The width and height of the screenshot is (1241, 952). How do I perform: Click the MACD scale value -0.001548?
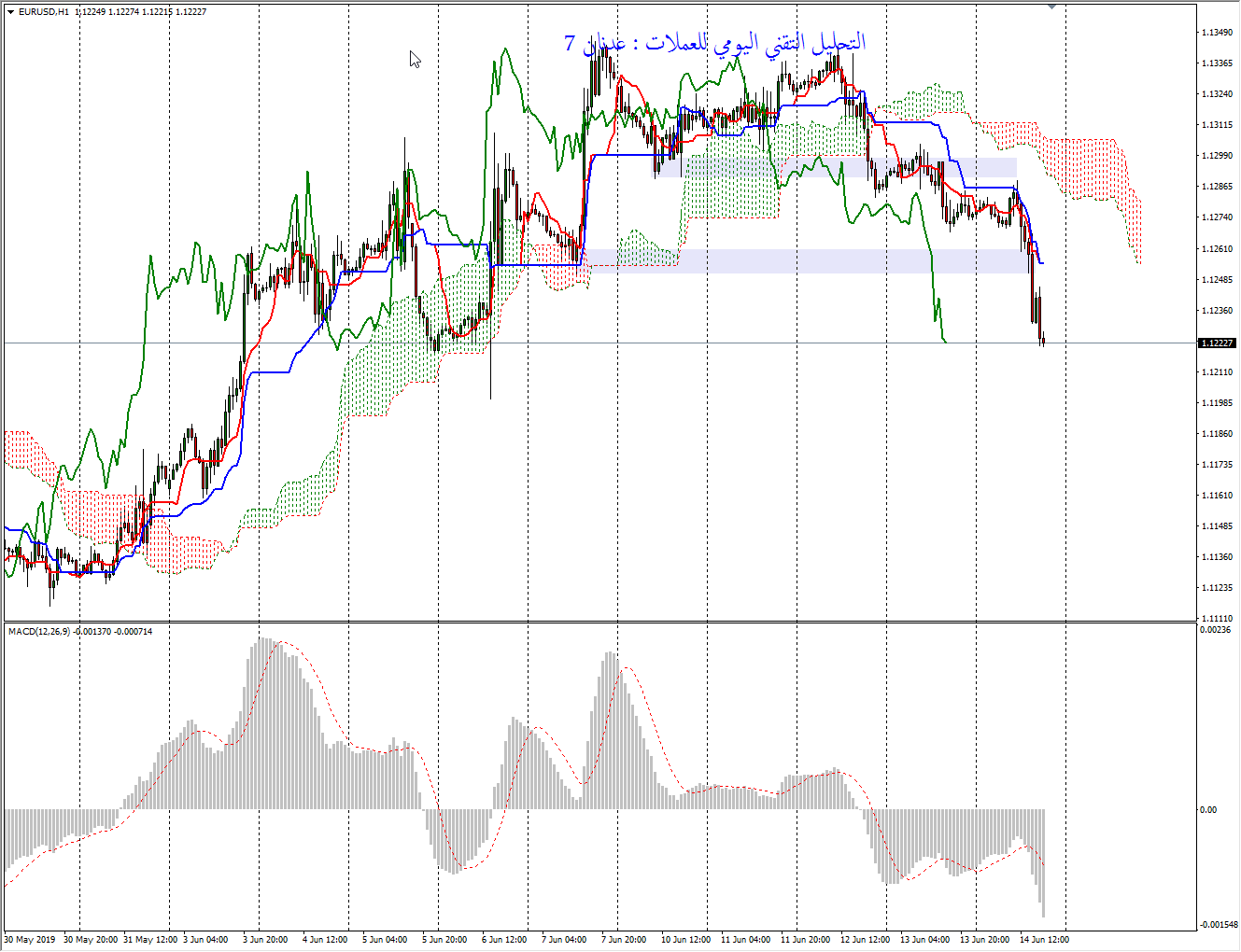point(1217,926)
